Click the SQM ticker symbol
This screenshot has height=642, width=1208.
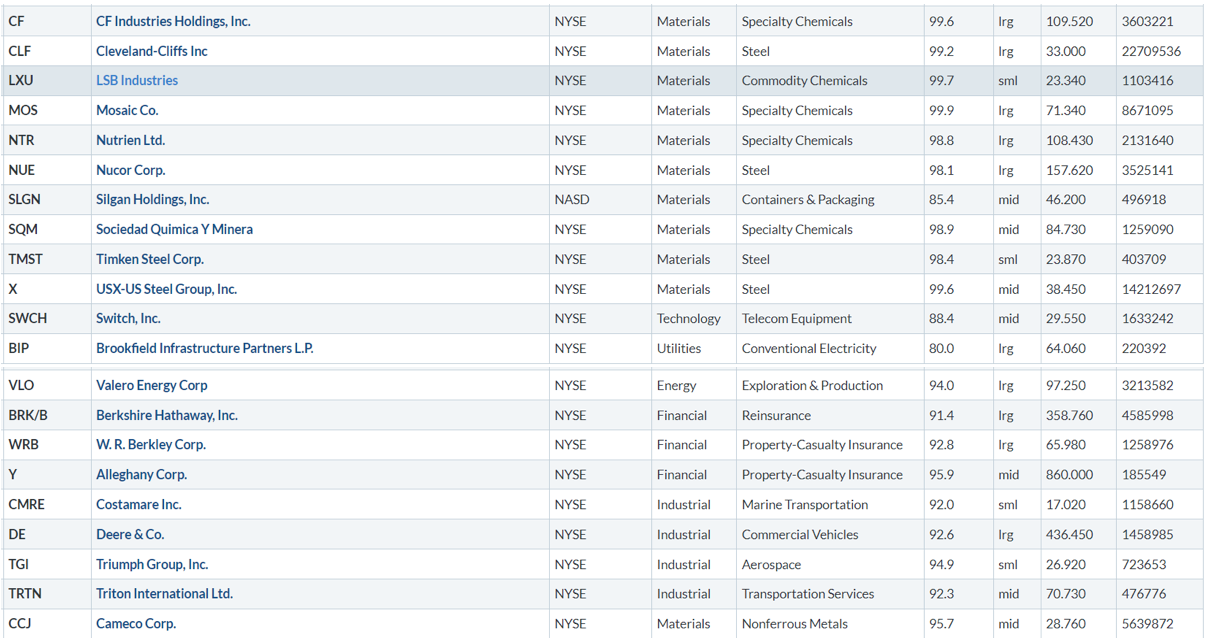(x=23, y=230)
